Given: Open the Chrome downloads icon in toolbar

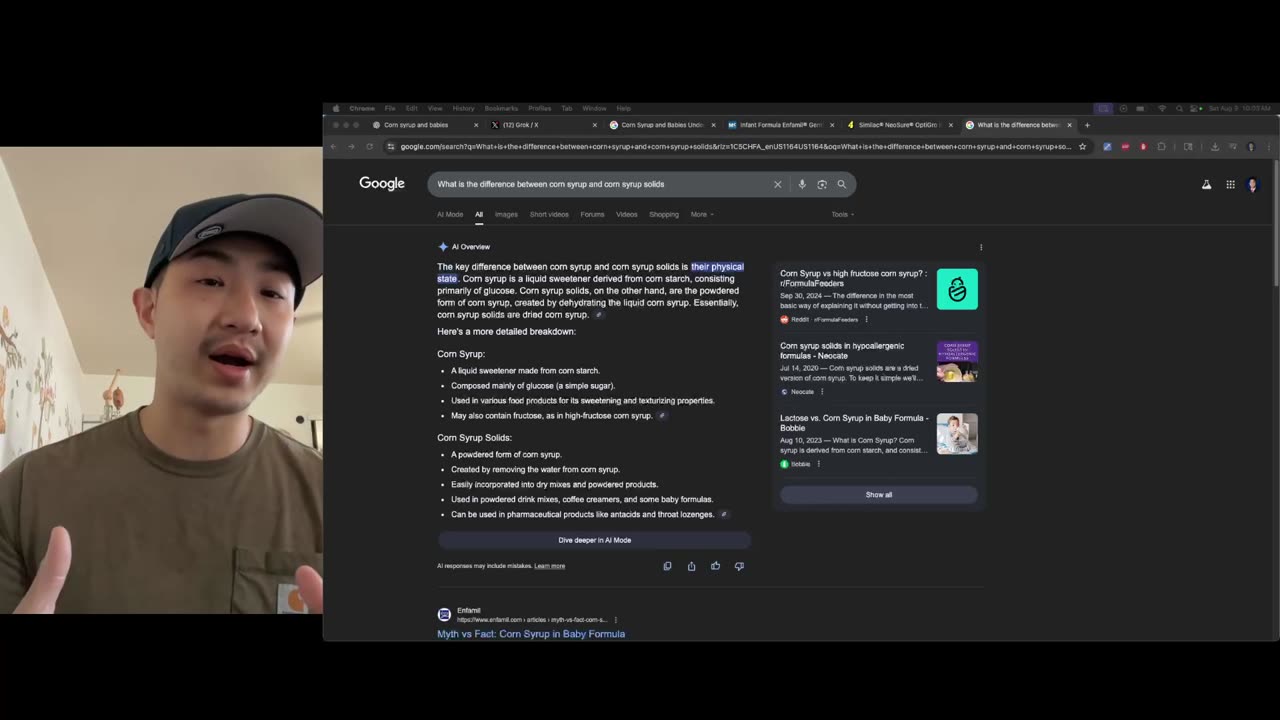Looking at the screenshot, I should click(1215, 146).
